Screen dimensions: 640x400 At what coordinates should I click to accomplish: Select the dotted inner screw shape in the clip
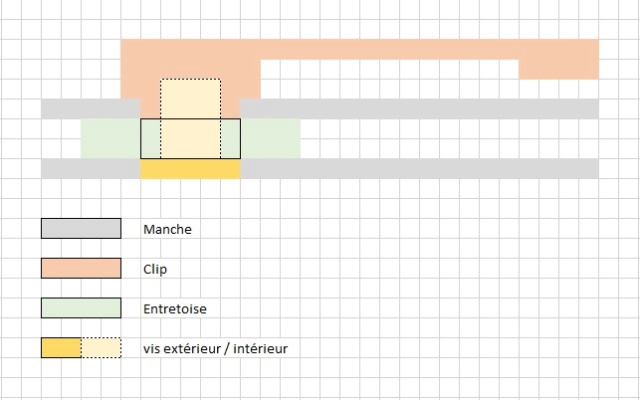click(191, 118)
